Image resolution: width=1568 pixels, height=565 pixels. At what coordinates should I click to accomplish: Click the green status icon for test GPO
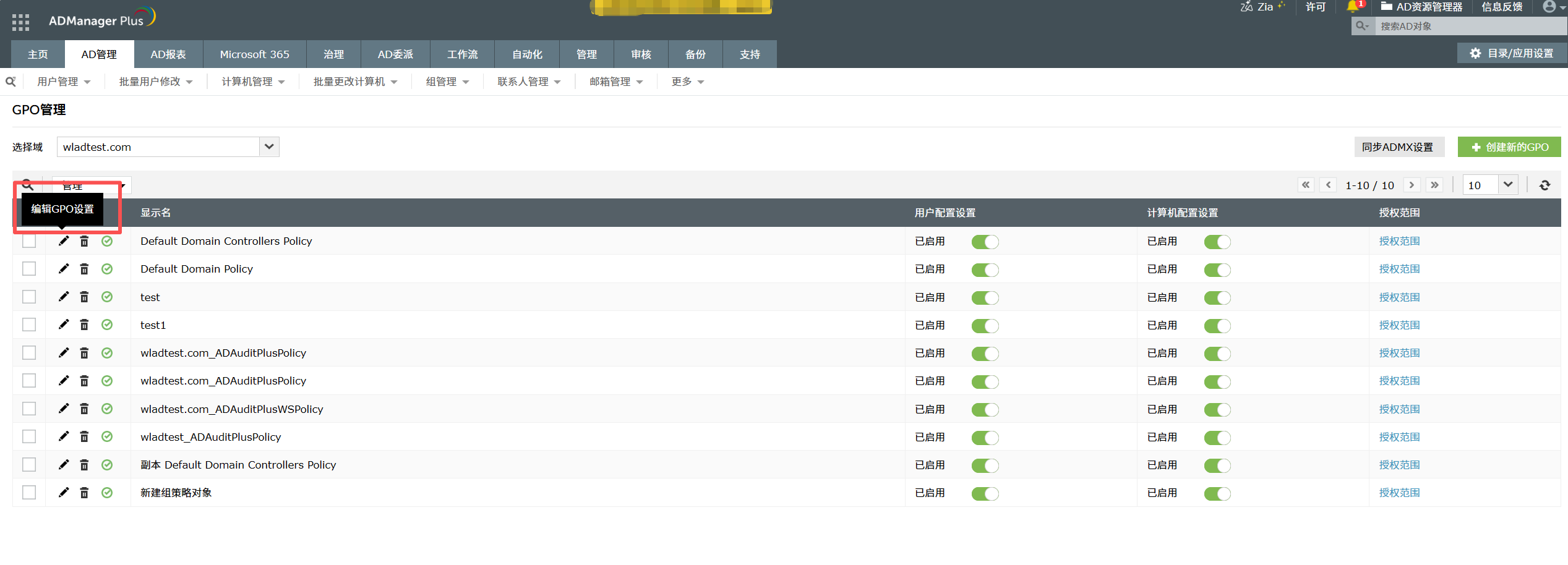point(107,297)
